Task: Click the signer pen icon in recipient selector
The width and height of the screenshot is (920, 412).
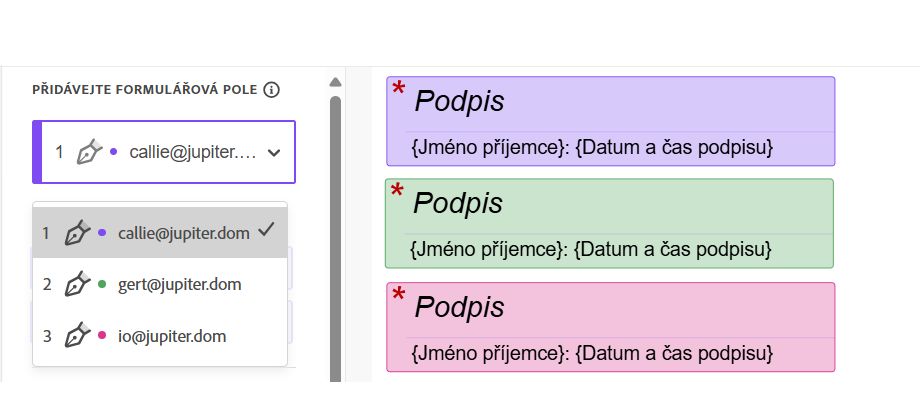Action: [89, 152]
